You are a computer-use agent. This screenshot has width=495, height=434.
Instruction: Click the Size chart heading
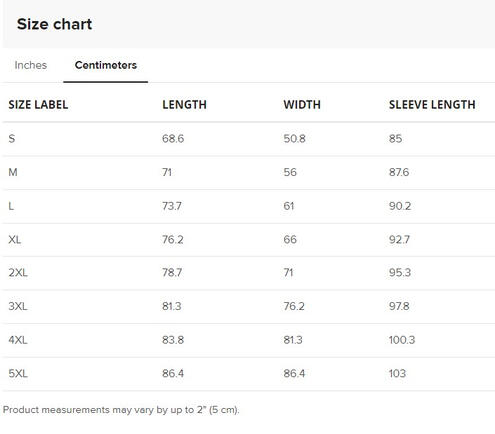[x=54, y=24]
